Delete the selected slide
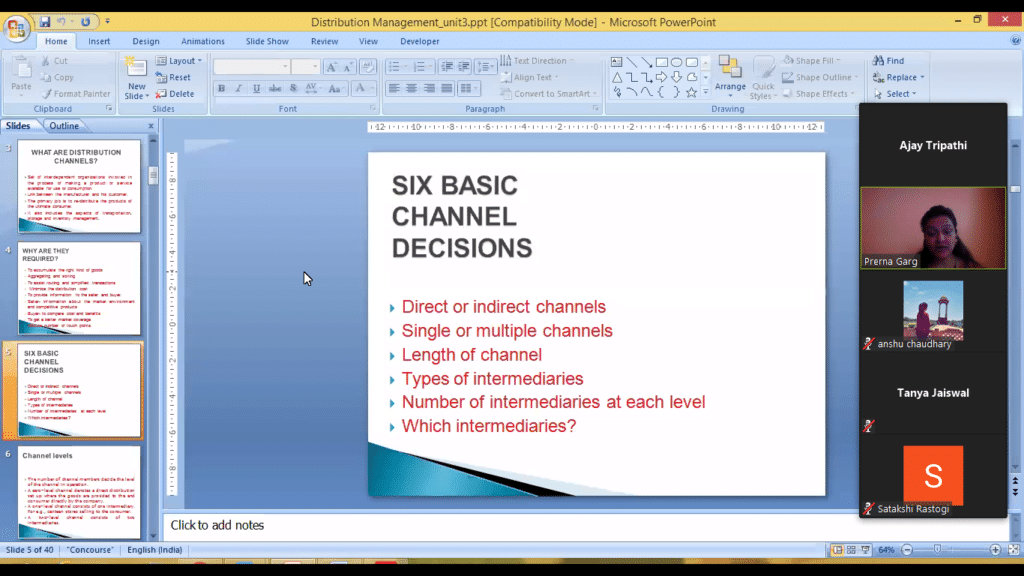1024x576 pixels. tap(175, 94)
